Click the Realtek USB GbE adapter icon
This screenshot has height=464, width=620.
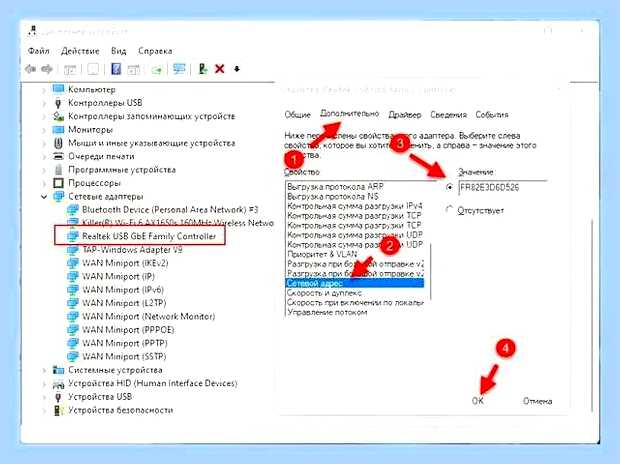click(x=72, y=236)
